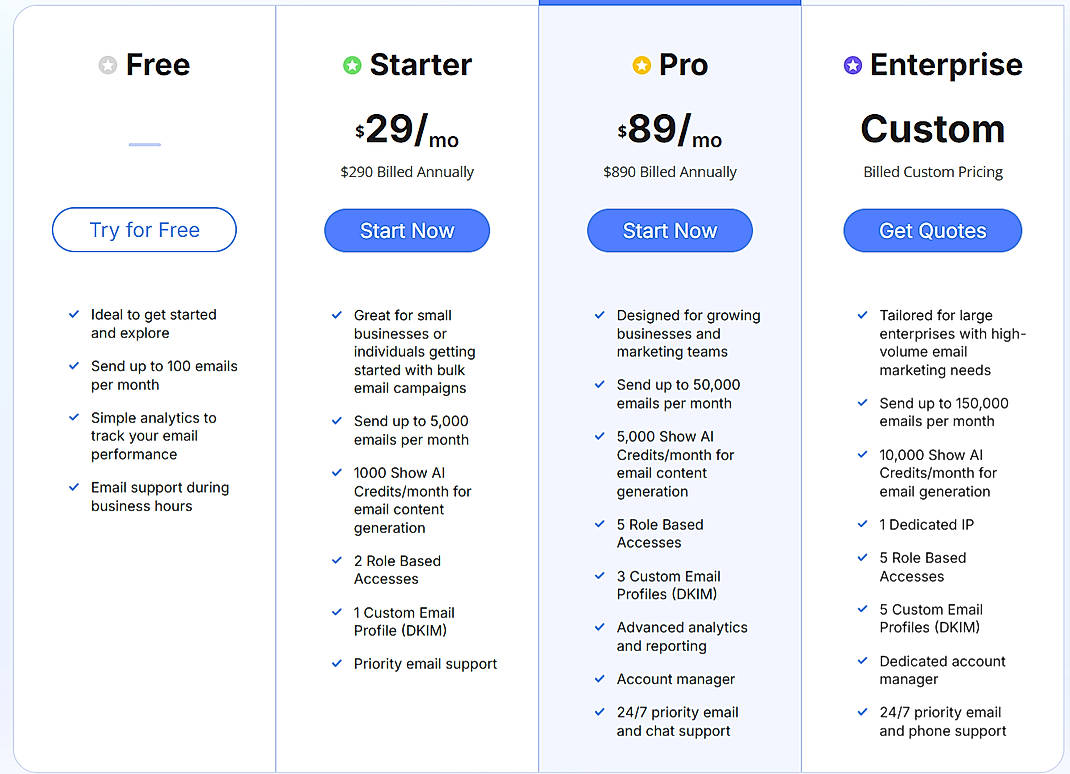This screenshot has height=774, width=1070.
Task: Click the 'Get Quotes' button
Action: (x=932, y=230)
